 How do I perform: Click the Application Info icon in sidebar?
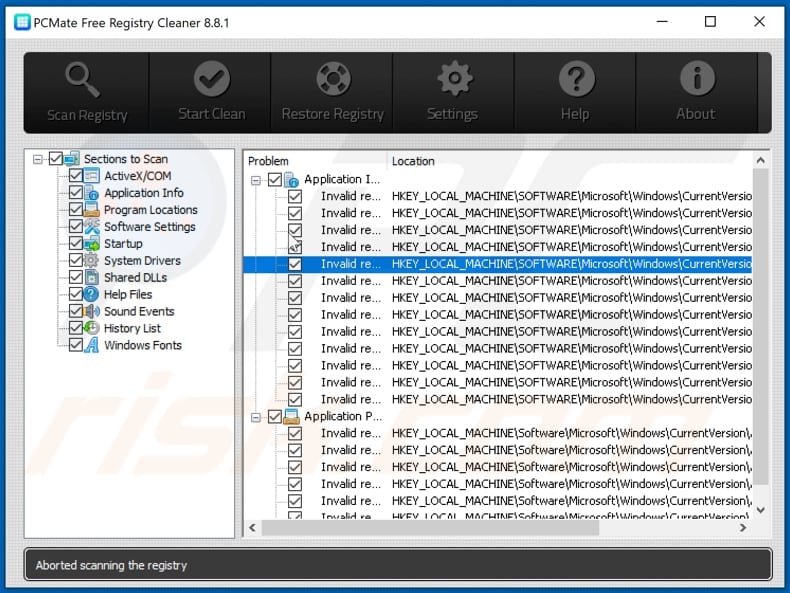pyautogui.click(x=92, y=193)
